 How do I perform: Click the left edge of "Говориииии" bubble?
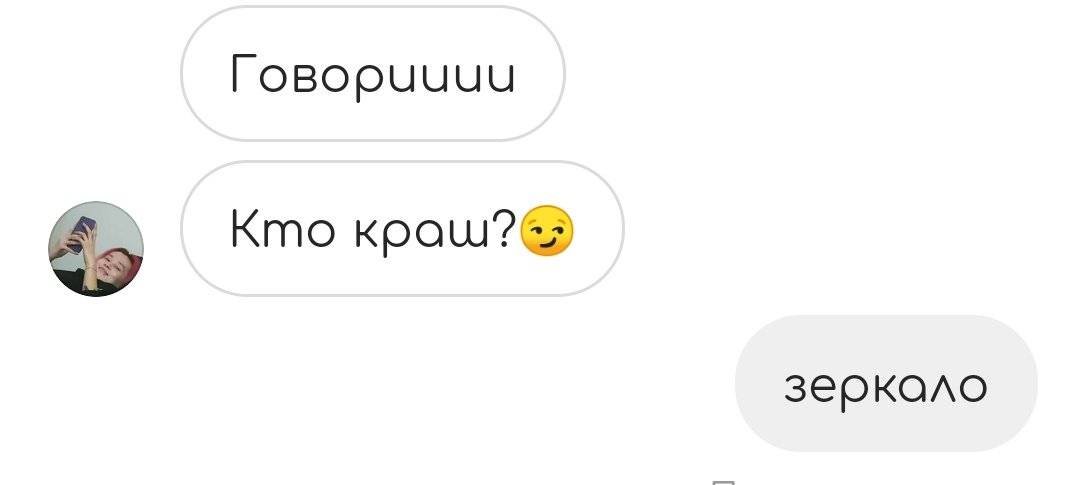click(185, 73)
